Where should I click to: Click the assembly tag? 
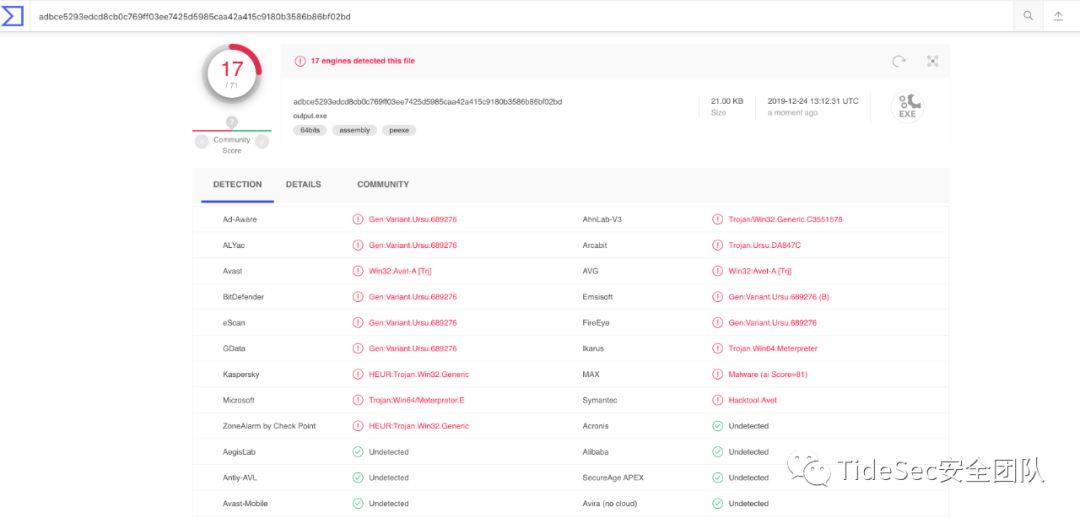pyautogui.click(x=354, y=130)
